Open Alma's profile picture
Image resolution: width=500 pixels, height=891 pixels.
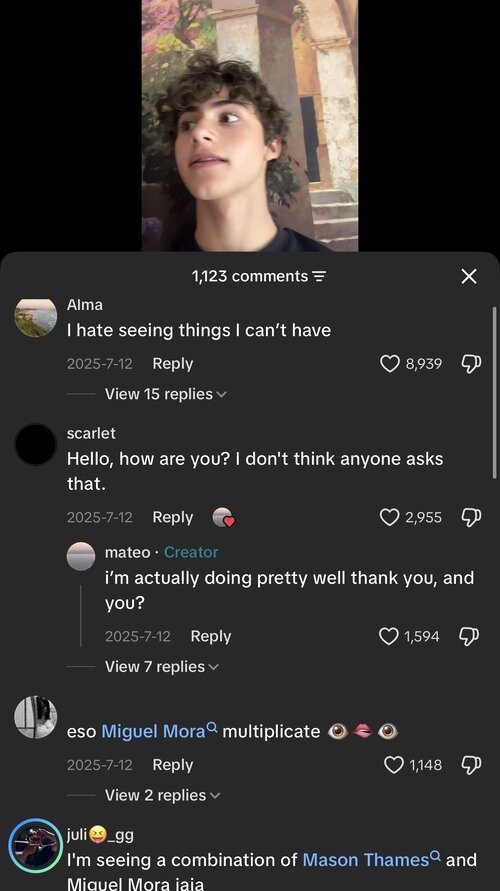click(x=36, y=318)
